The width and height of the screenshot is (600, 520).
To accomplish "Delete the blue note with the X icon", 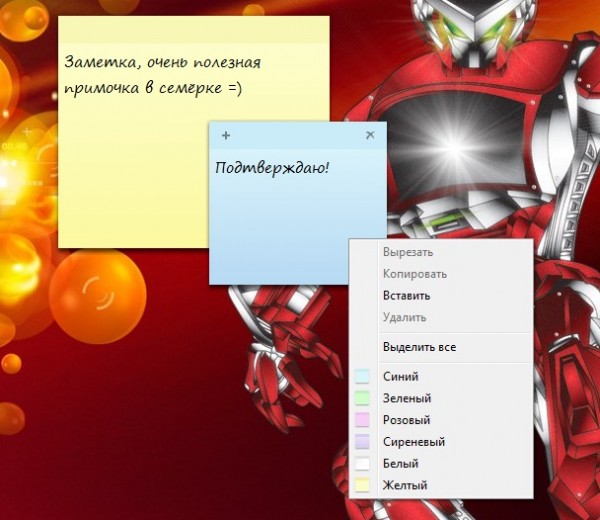I will (370, 135).
